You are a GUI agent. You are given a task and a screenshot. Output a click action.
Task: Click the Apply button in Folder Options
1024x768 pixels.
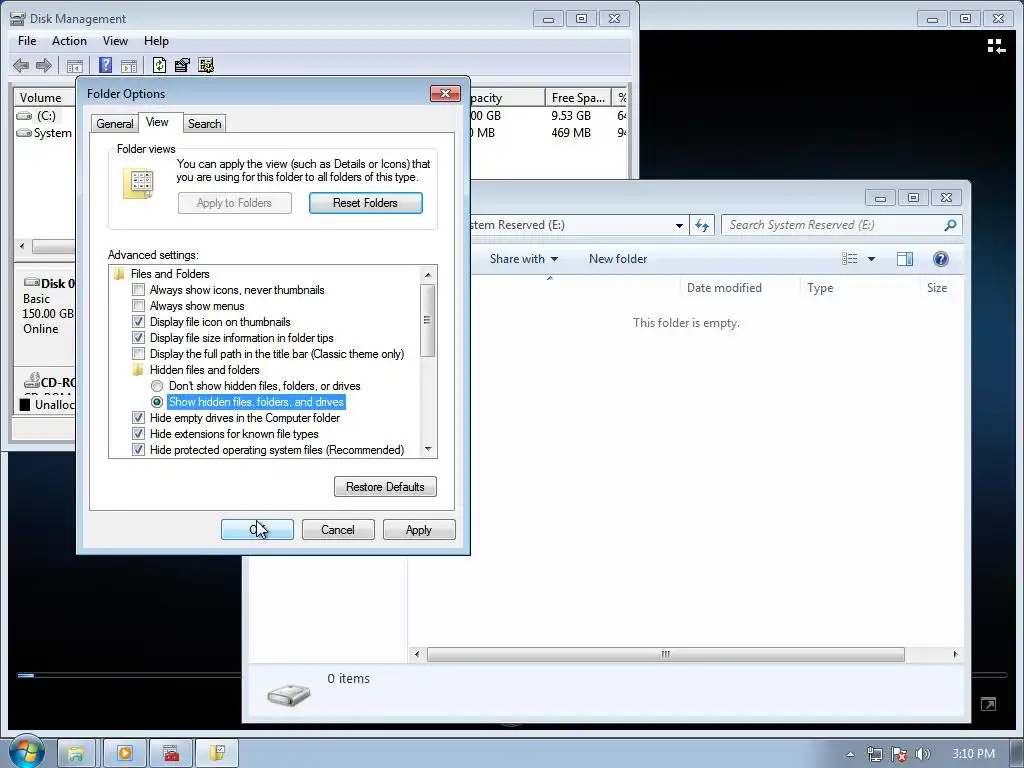419,530
